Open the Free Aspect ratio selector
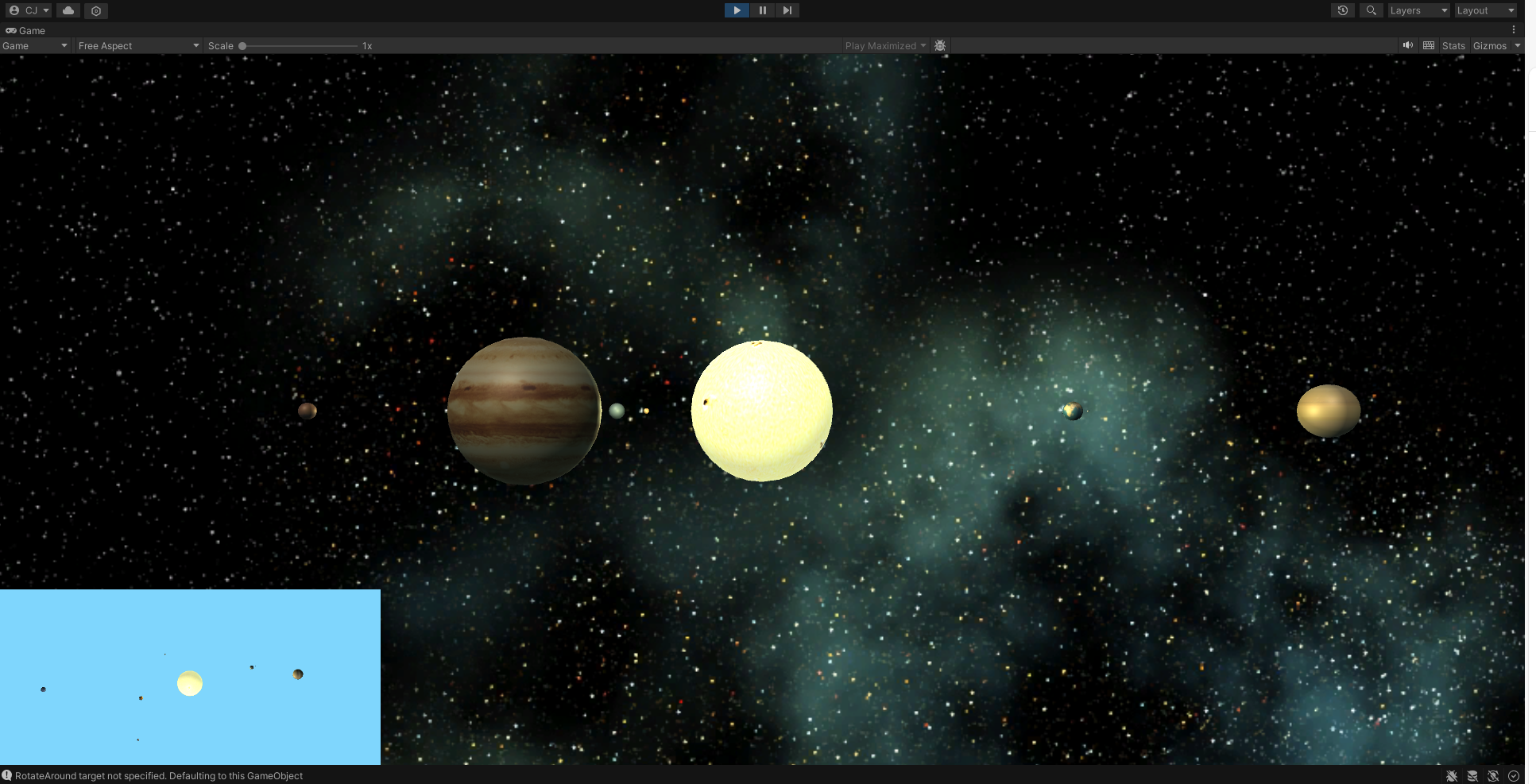1536x784 pixels. coord(138,45)
